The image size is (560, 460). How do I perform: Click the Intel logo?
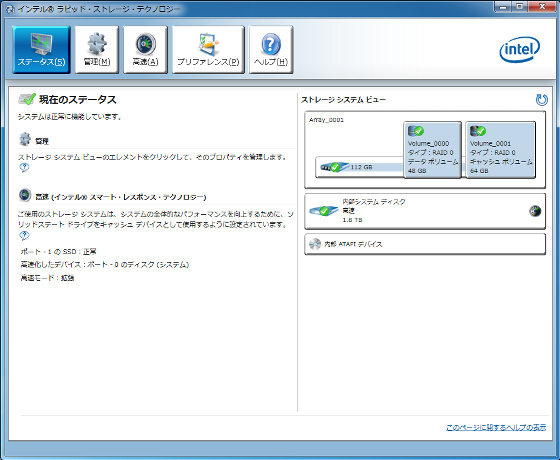519,49
